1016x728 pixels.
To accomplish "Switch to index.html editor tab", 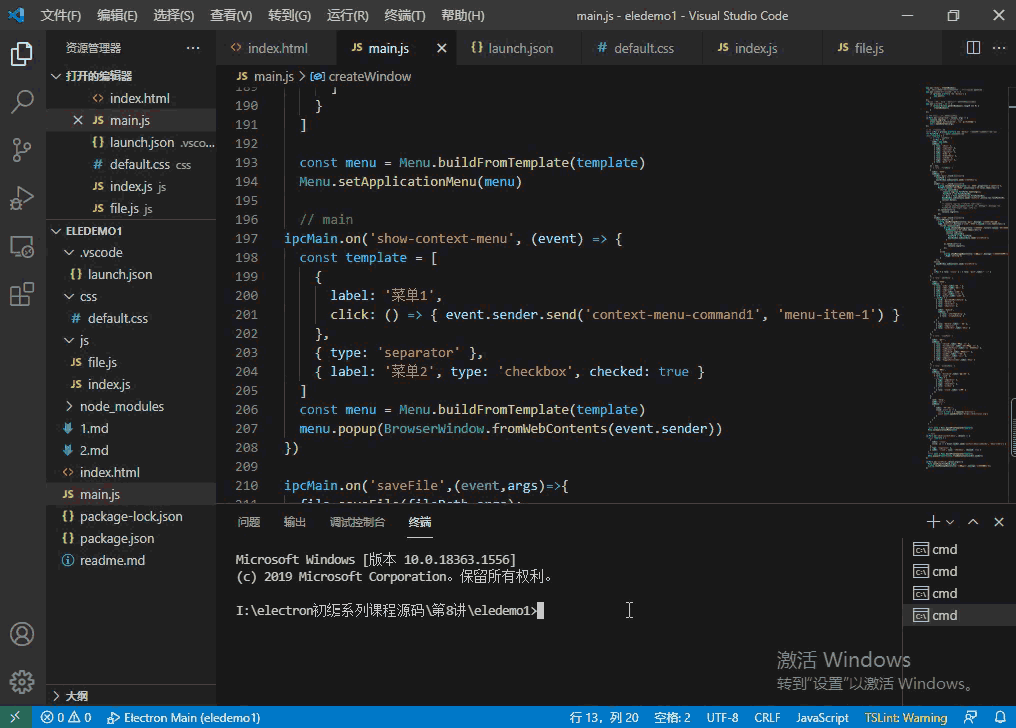I will click(x=277, y=48).
